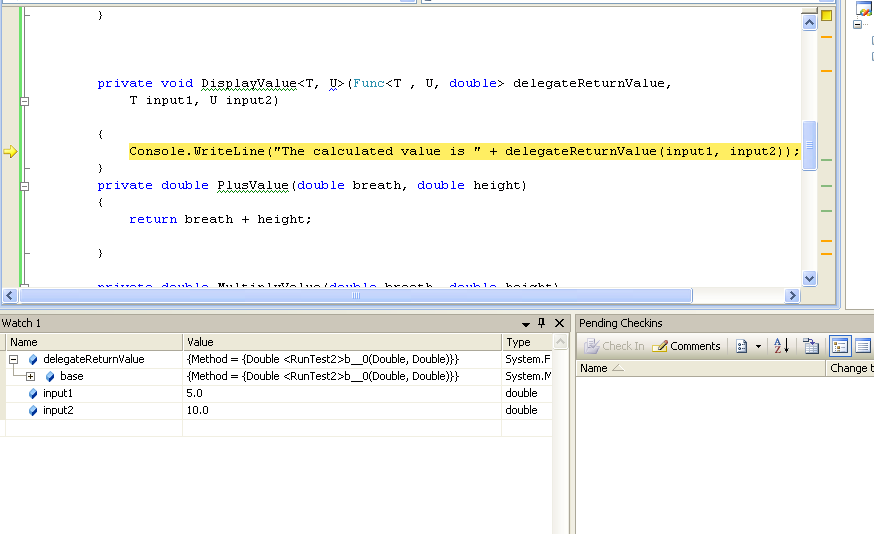Click the vertical scrollbar thumb in editor
This screenshot has width=874, height=534.
[x=809, y=145]
